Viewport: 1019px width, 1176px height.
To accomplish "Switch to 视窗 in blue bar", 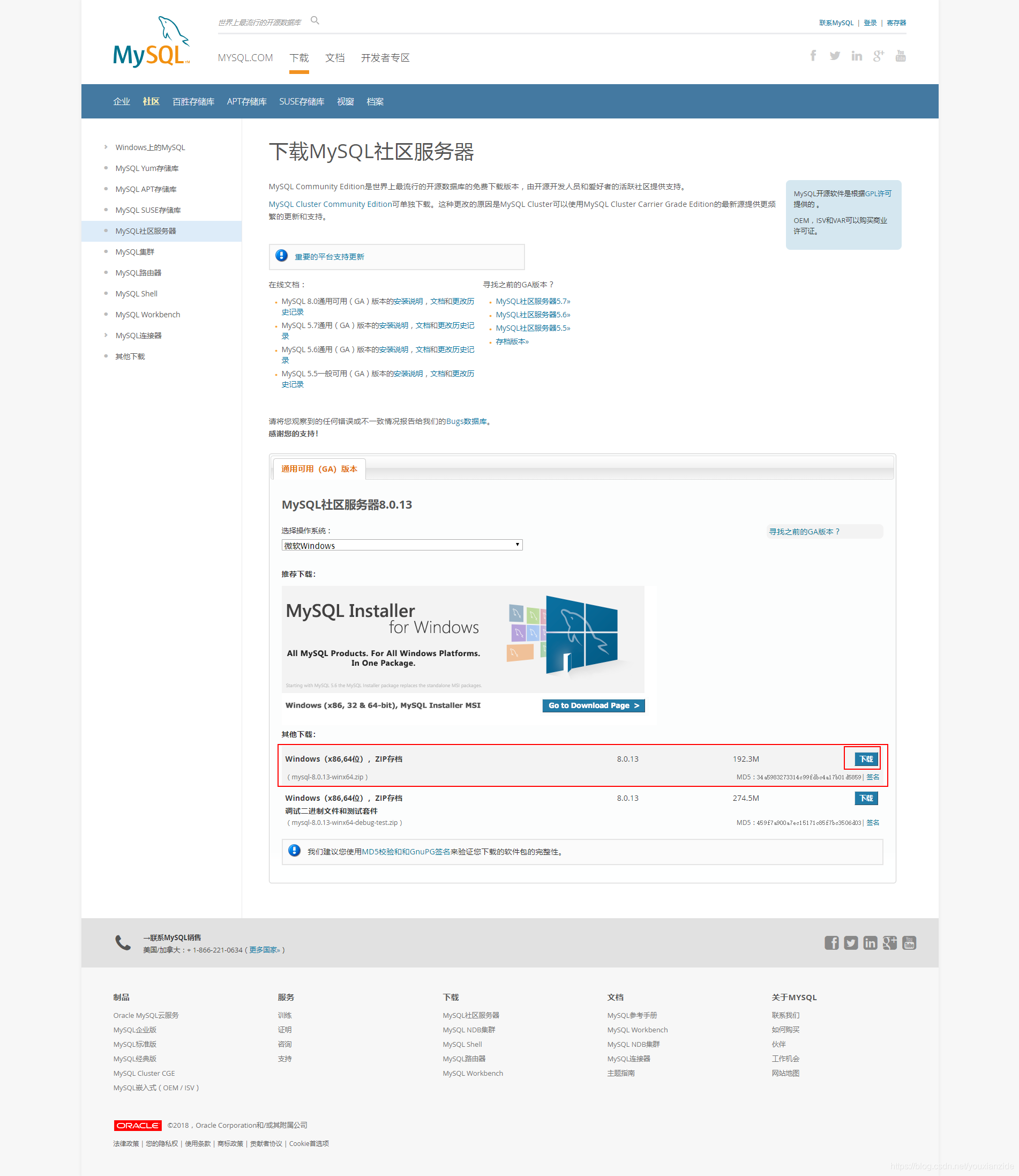I will pos(345,101).
